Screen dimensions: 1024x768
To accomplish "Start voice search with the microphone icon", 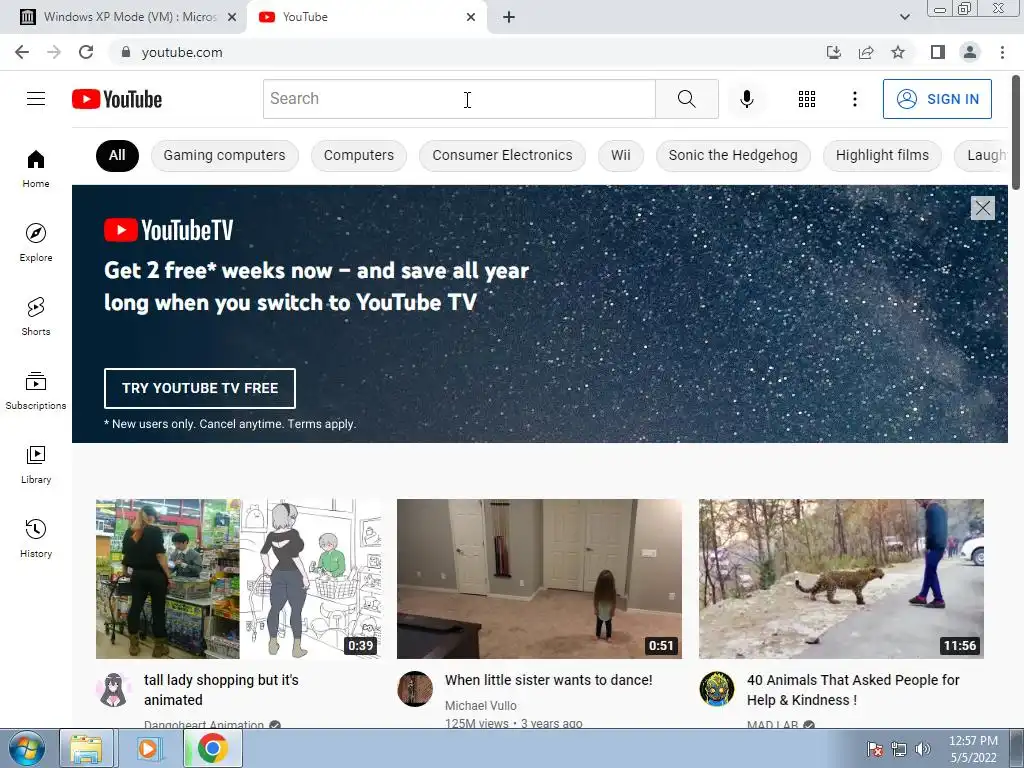I will 746,99.
